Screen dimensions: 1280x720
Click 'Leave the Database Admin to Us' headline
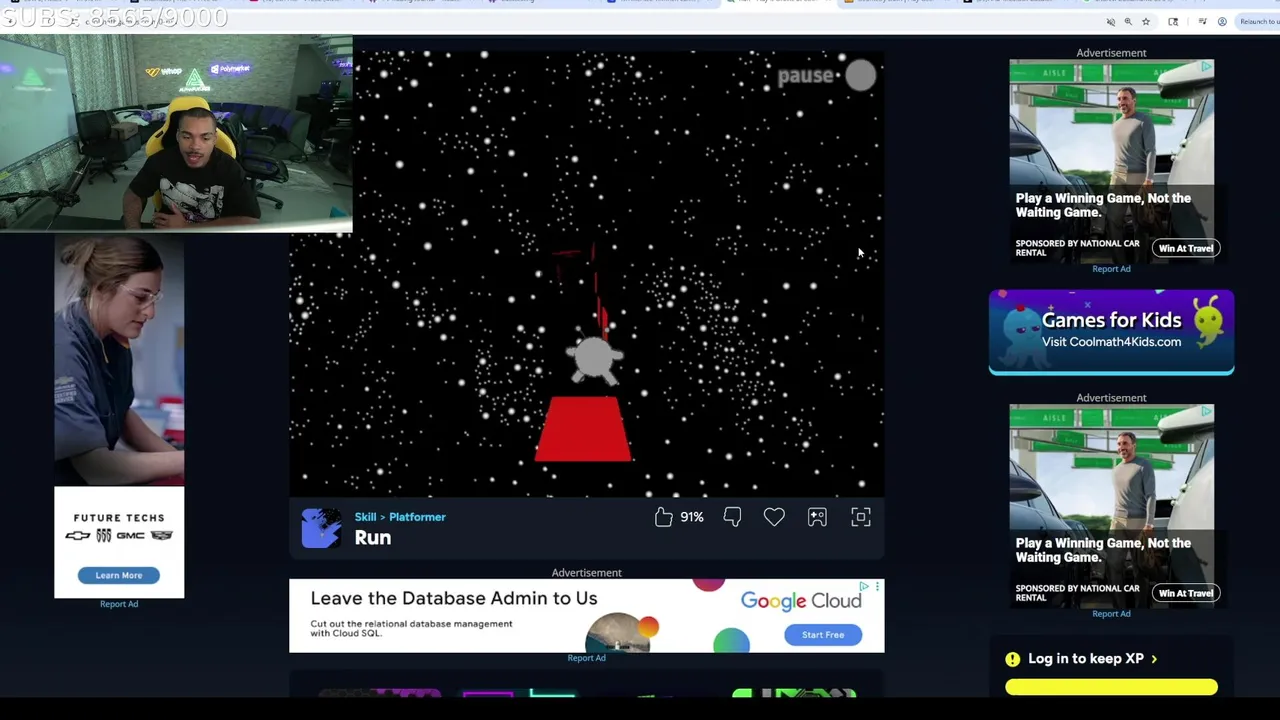pyautogui.click(x=454, y=598)
